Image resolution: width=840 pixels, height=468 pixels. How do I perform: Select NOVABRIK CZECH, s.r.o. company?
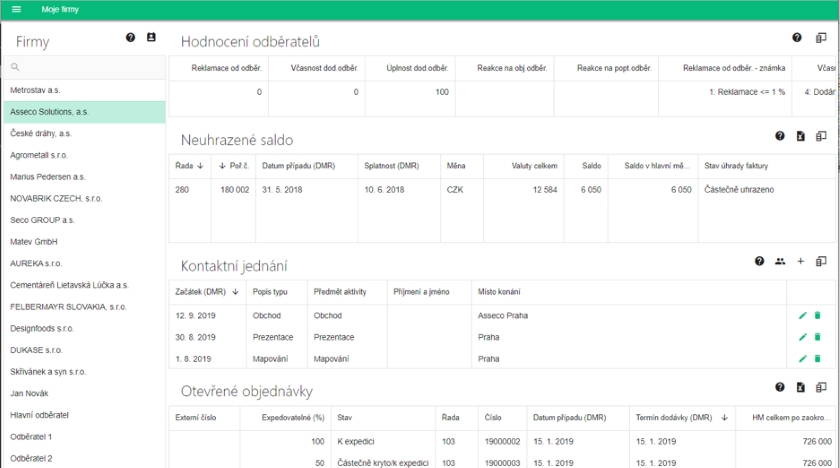pyautogui.click(x=85, y=199)
